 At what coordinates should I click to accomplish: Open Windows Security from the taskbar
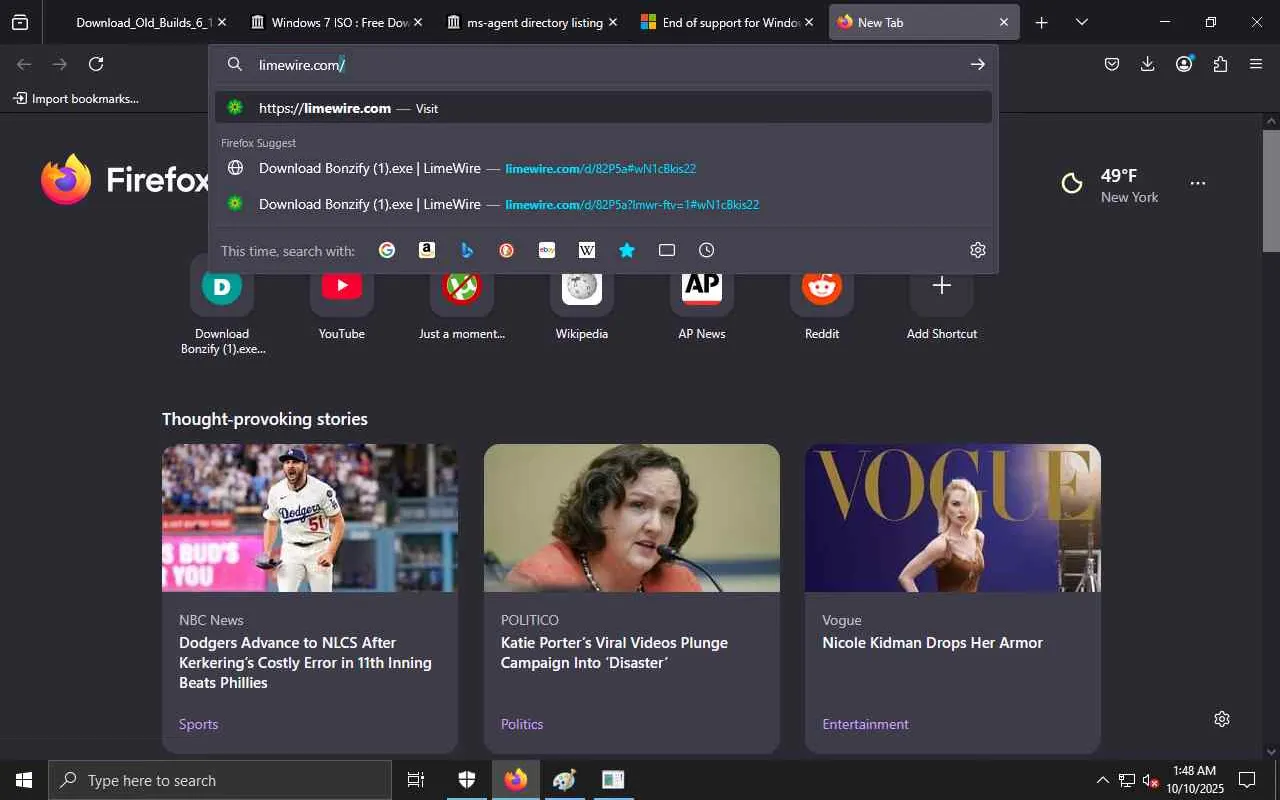[467, 780]
